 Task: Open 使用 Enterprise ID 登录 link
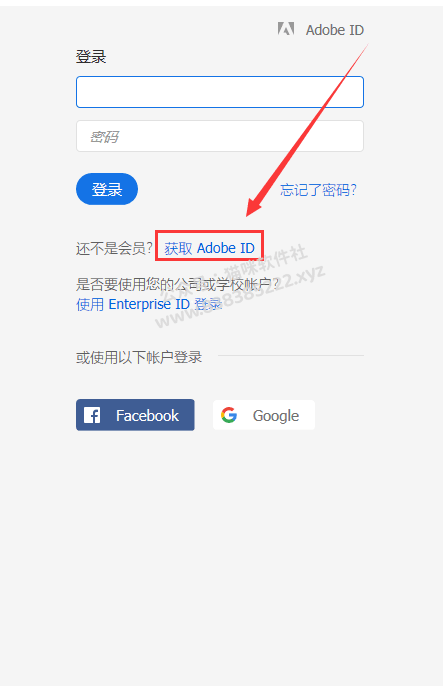click(149, 304)
